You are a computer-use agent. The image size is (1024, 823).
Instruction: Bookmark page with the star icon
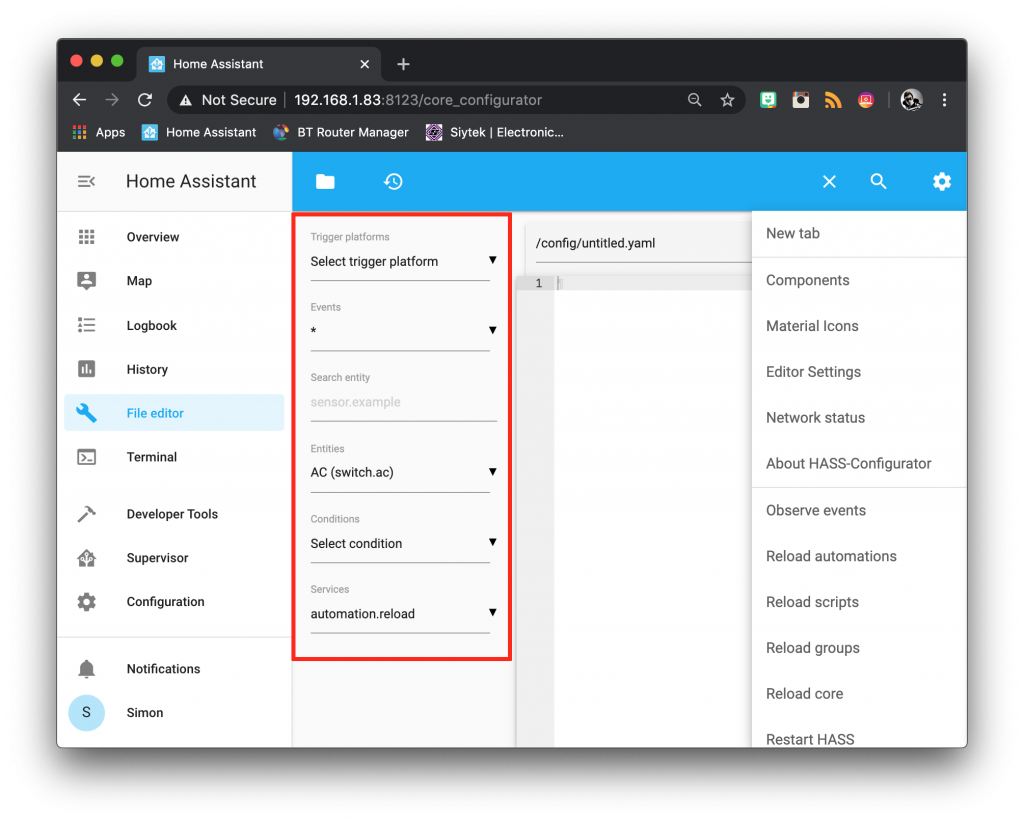tap(727, 100)
